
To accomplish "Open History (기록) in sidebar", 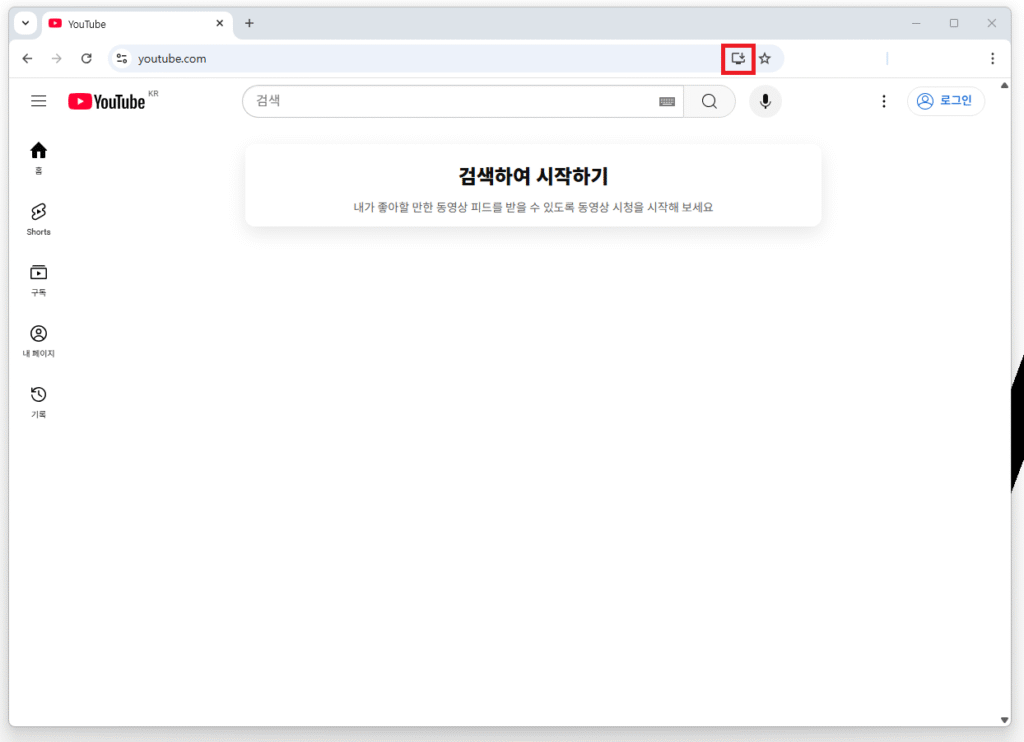I will (39, 402).
